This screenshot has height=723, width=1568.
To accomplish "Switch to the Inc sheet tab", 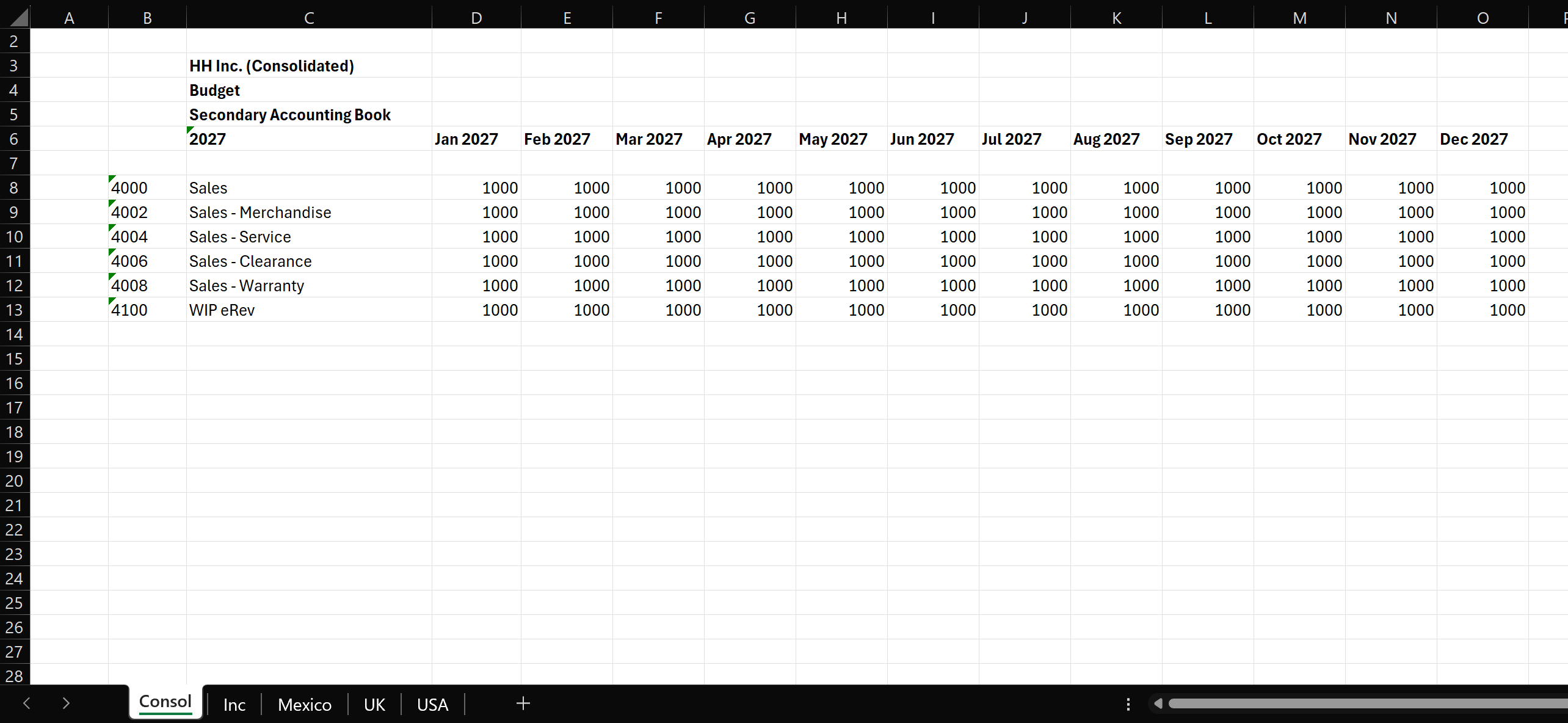I will pyautogui.click(x=234, y=705).
